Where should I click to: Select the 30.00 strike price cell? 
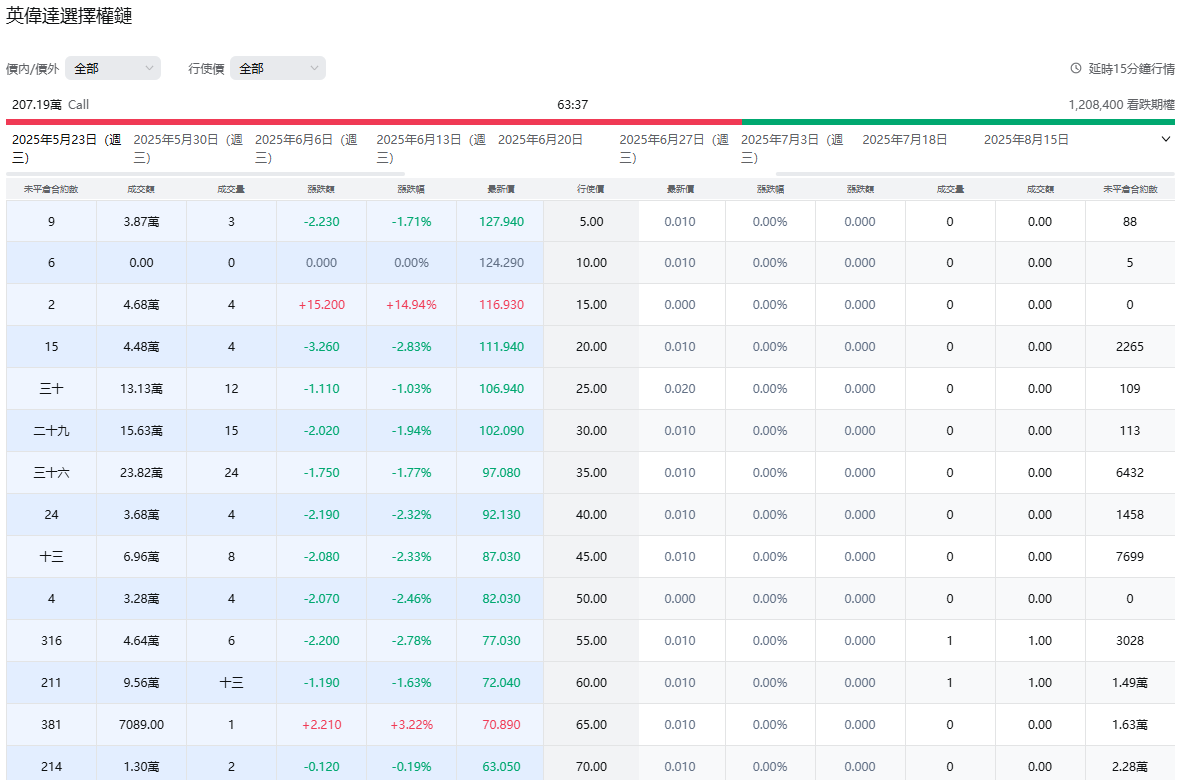591,431
